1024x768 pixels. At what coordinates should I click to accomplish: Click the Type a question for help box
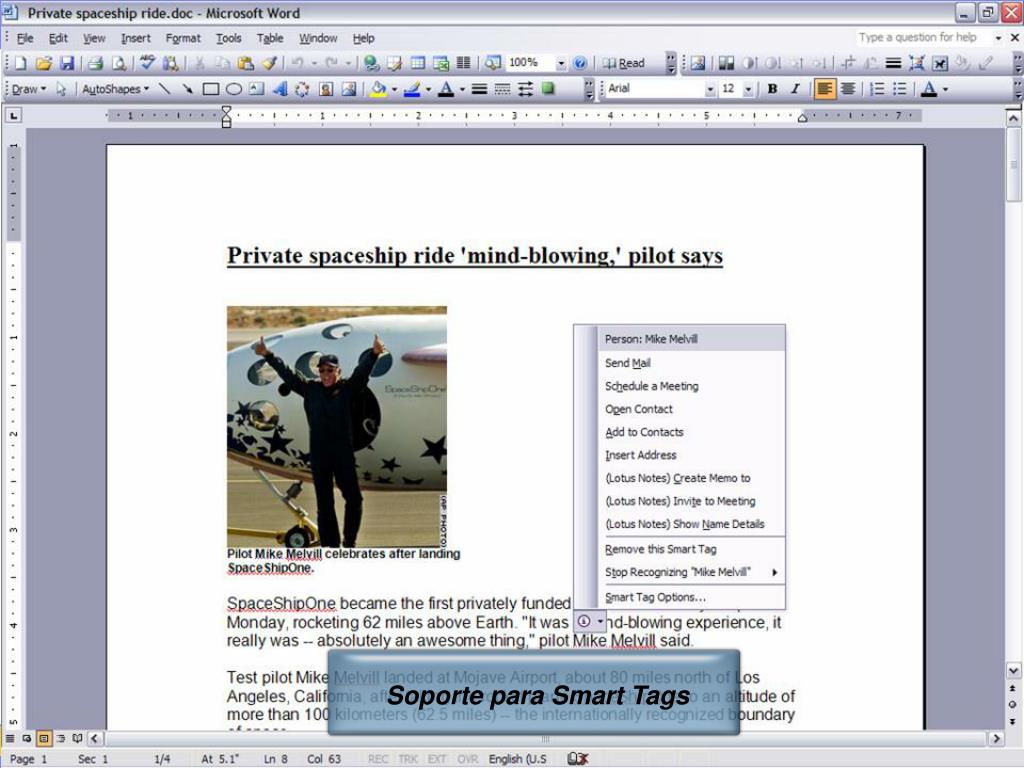click(x=923, y=38)
